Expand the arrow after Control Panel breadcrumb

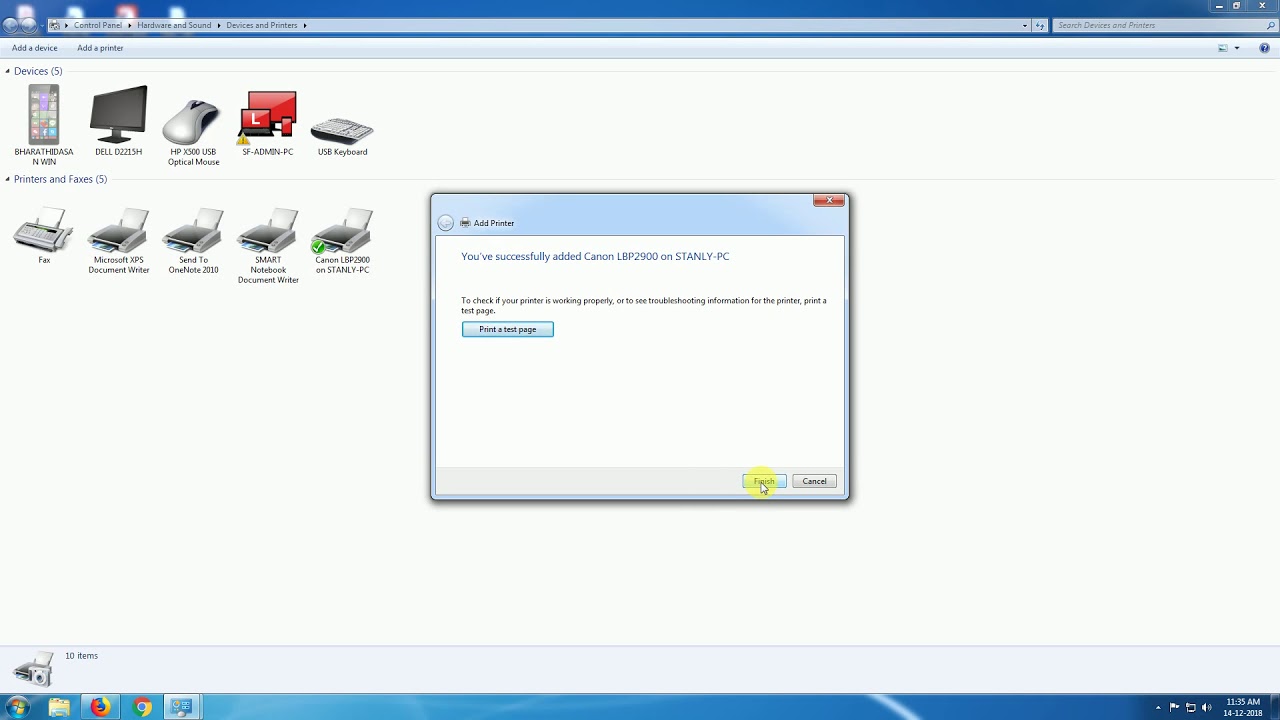coord(129,25)
